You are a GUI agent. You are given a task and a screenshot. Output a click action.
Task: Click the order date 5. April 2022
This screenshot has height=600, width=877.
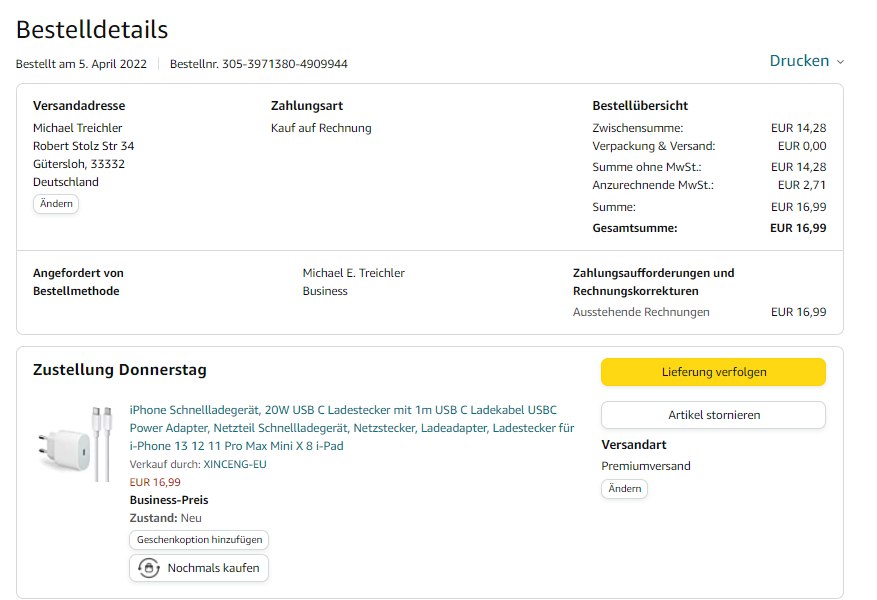point(107,64)
